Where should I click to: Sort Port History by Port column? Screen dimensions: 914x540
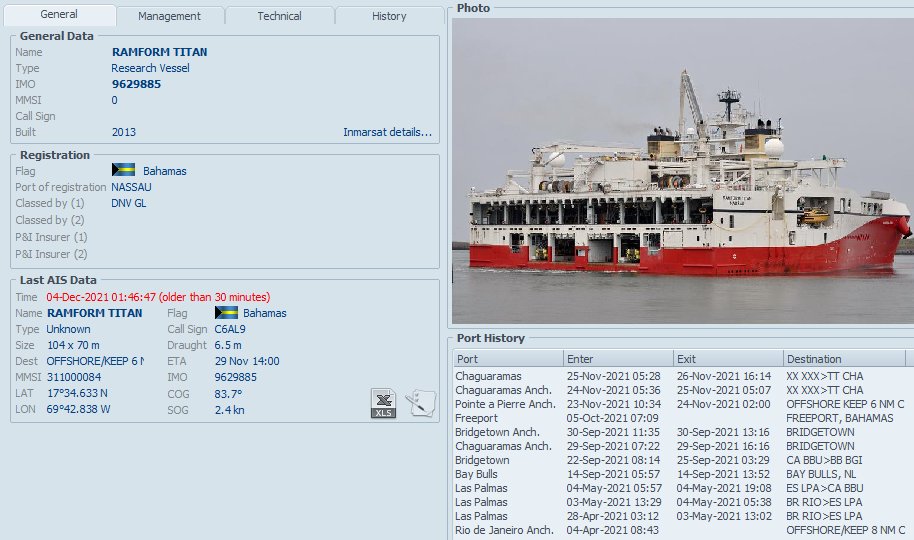click(x=508, y=359)
